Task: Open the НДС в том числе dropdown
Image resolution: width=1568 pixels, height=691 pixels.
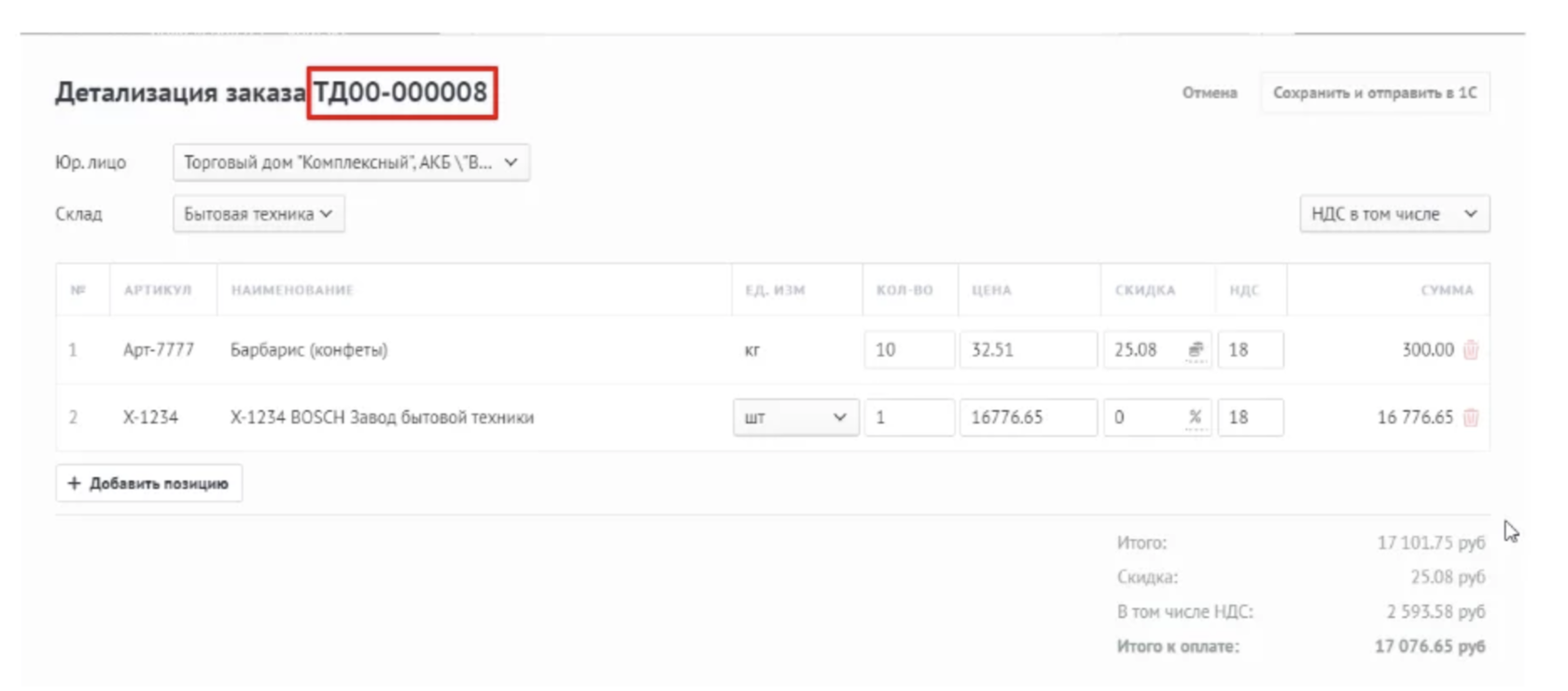Action: [1393, 214]
